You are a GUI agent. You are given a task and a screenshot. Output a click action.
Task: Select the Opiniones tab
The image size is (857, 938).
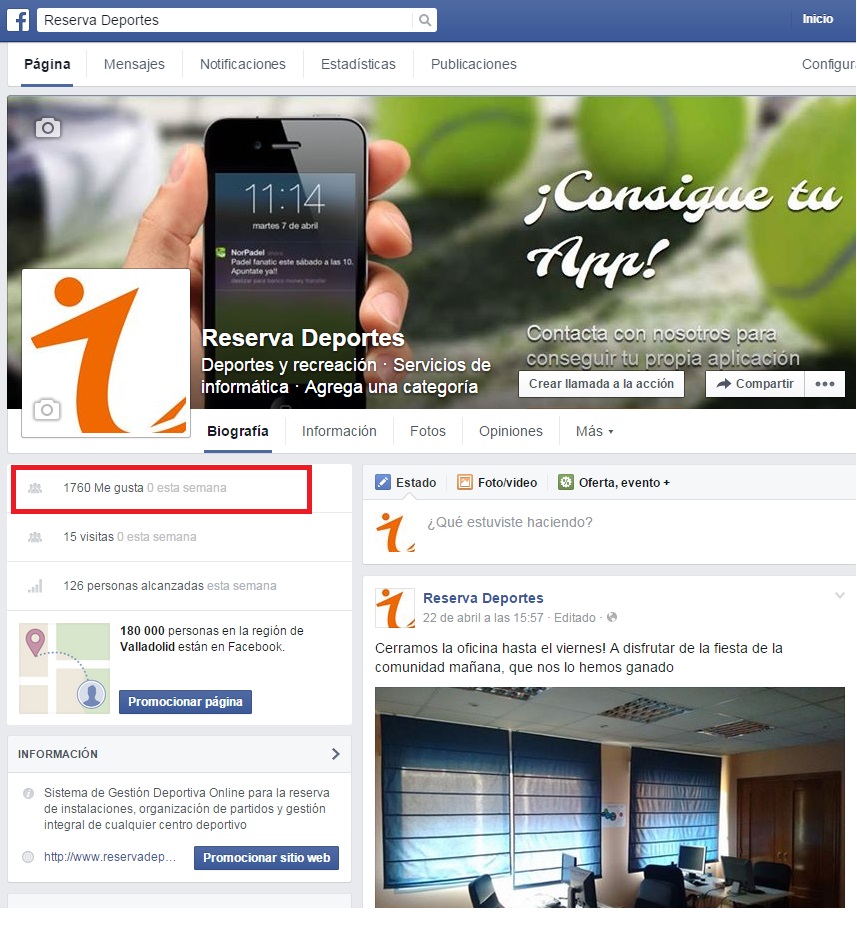coord(510,430)
